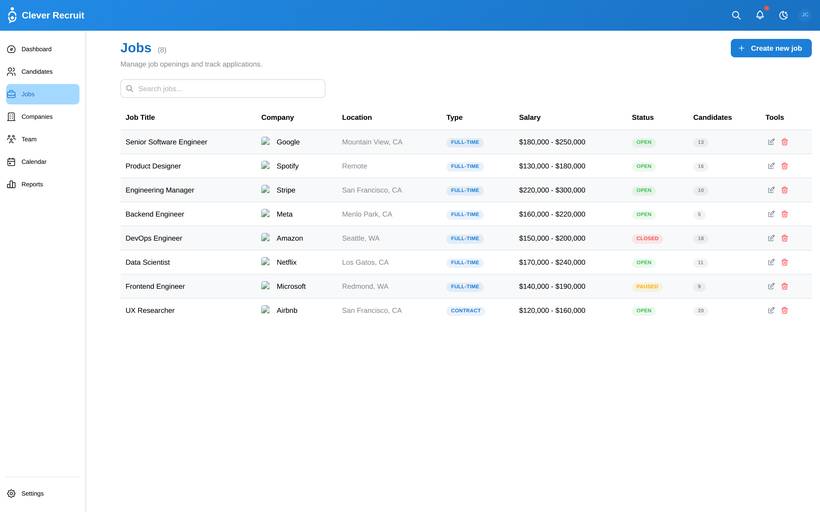The image size is (820, 512).
Task: Sort by Status column header
Action: (643, 117)
